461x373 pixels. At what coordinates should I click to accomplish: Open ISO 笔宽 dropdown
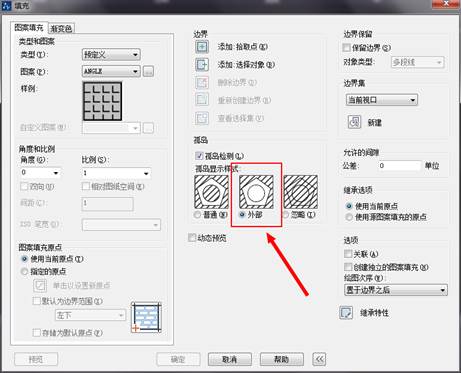click(121, 225)
